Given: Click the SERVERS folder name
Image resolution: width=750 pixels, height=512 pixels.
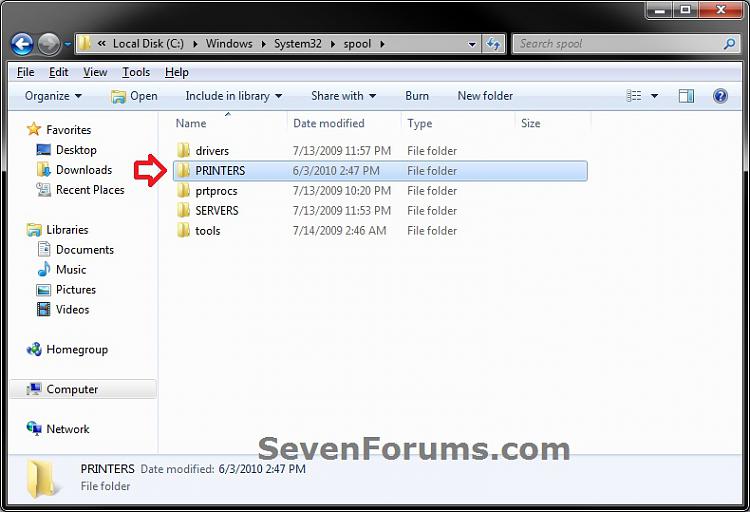Looking at the screenshot, I should [x=217, y=211].
